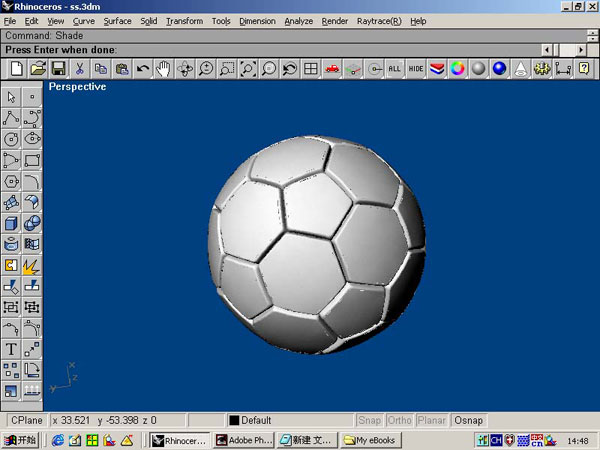Screen dimensions: 600x450
Task: Select the pointer arrow tool
Action: pos(11,97)
